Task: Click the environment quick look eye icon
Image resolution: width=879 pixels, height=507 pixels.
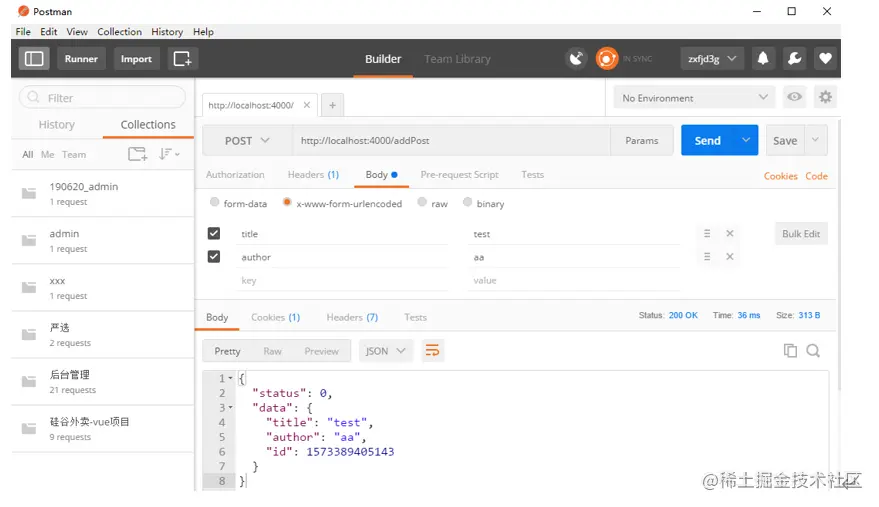Action: point(794,97)
